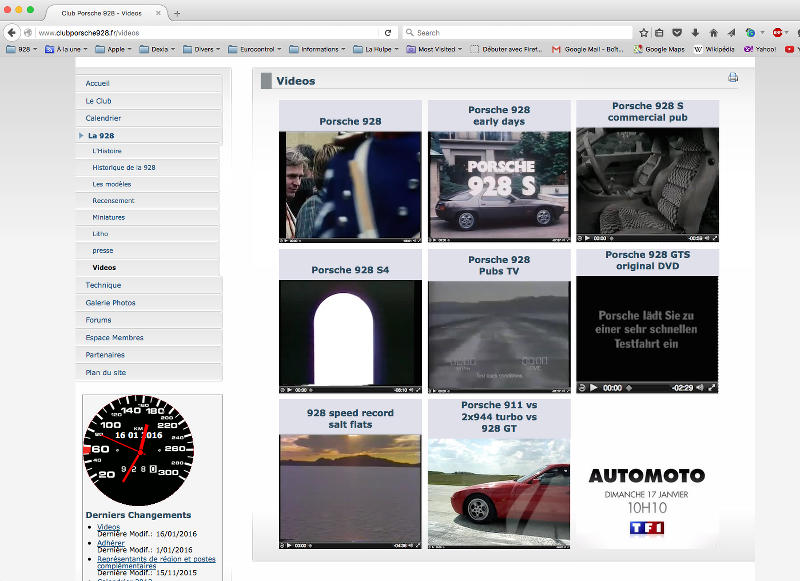
Task: Open the Eurocontrol bookmarks folder dropdown
Action: tap(255, 49)
